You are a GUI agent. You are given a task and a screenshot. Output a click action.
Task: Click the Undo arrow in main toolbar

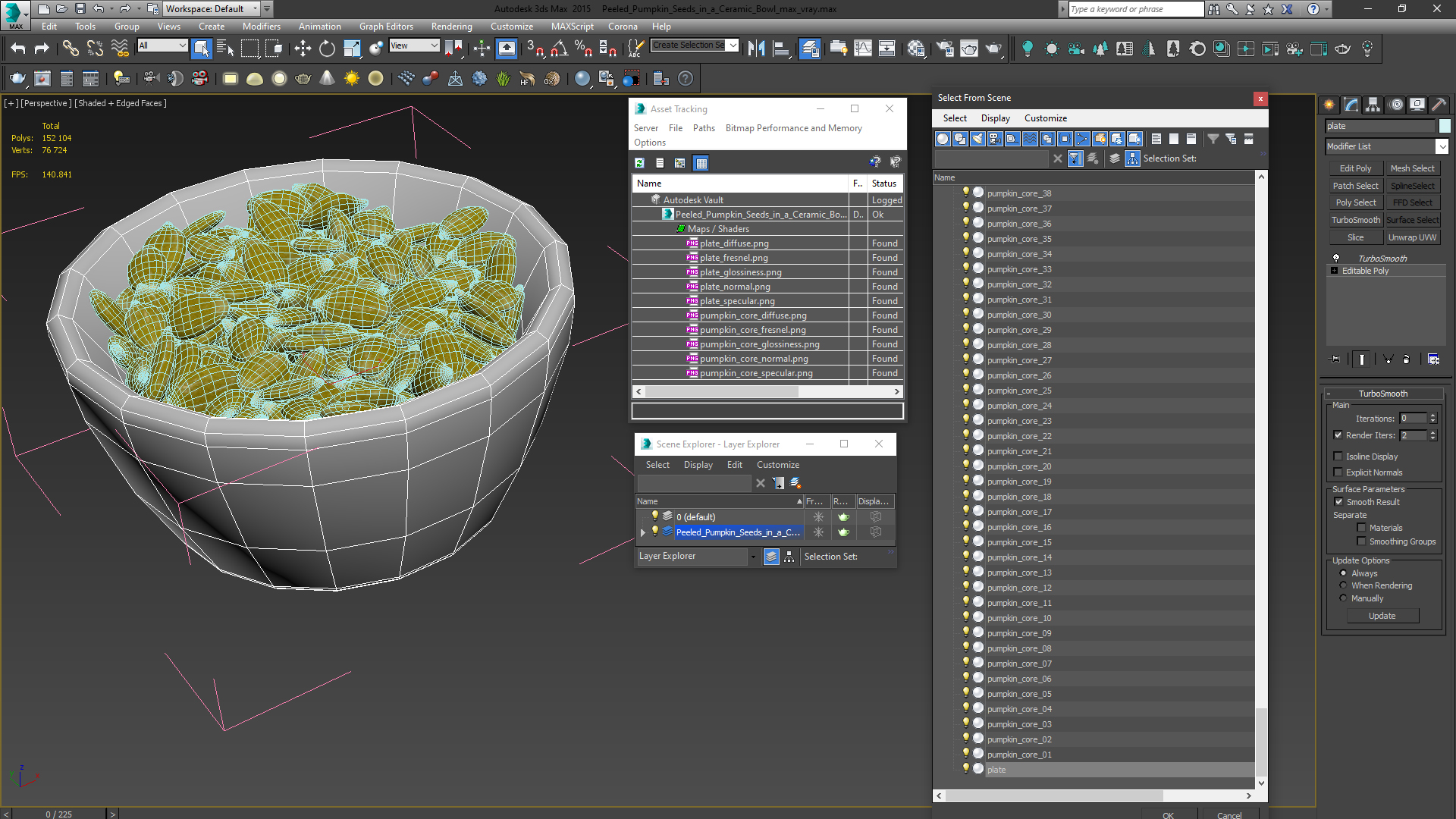click(18, 49)
